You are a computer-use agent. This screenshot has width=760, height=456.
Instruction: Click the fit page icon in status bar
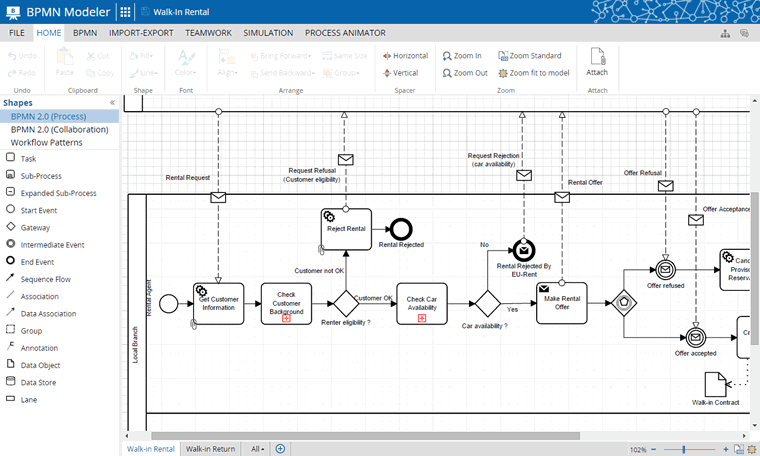tap(739, 449)
